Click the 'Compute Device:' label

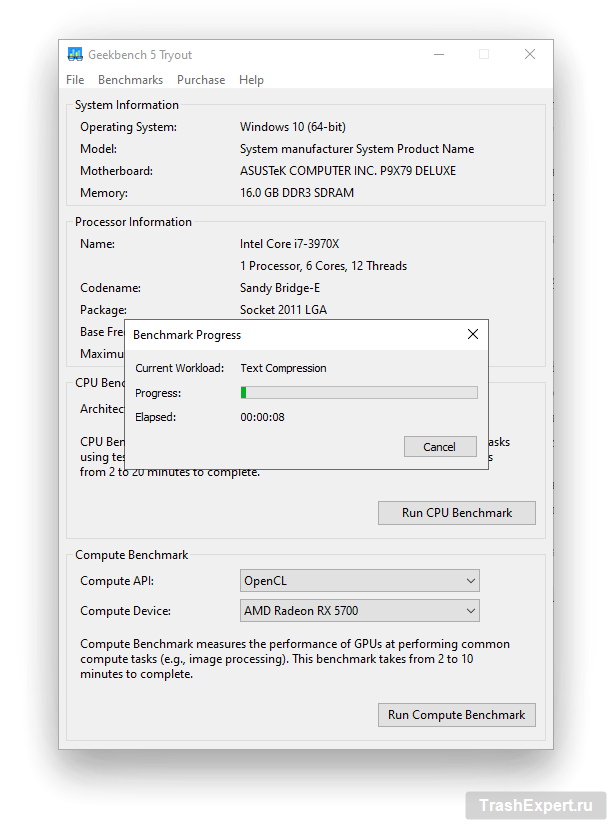point(125,611)
